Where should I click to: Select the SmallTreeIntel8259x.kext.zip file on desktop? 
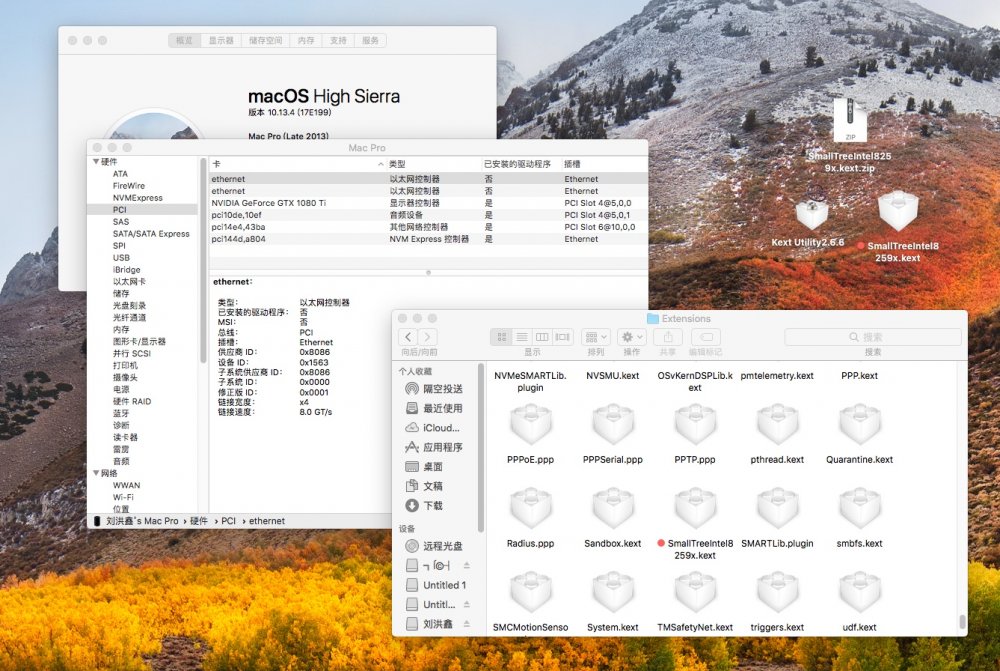[849, 119]
